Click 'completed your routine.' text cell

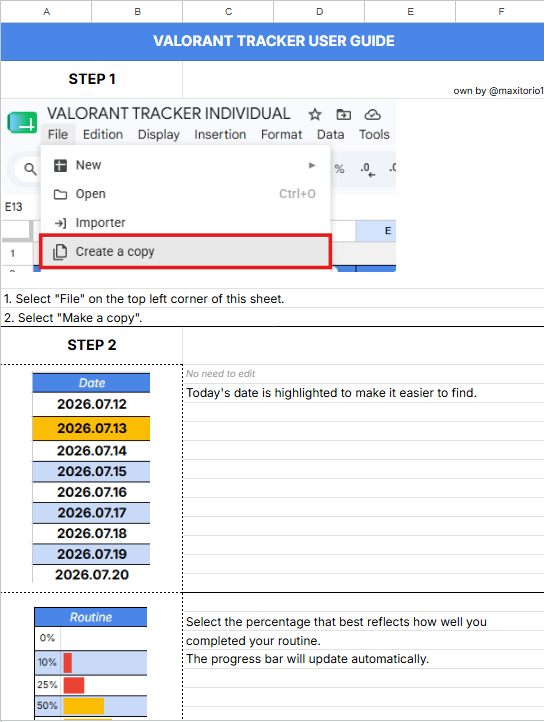[253, 641]
